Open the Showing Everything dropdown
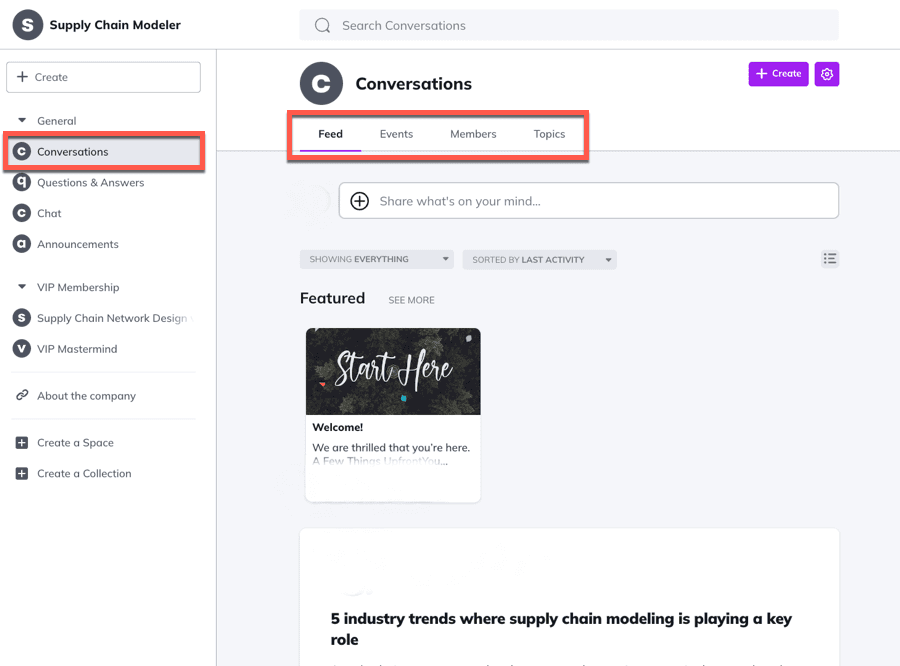 [x=376, y=260]
